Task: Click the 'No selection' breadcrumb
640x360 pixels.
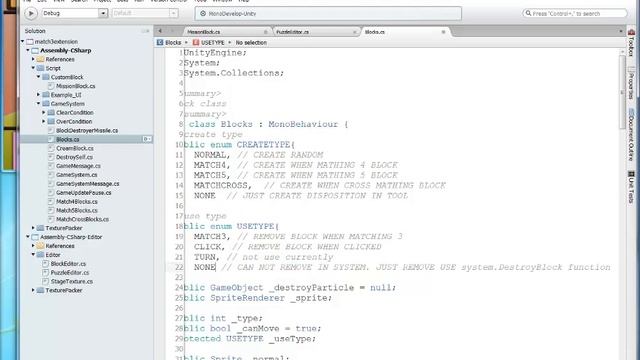Action: pyautogui.click(x=251, y=42)
